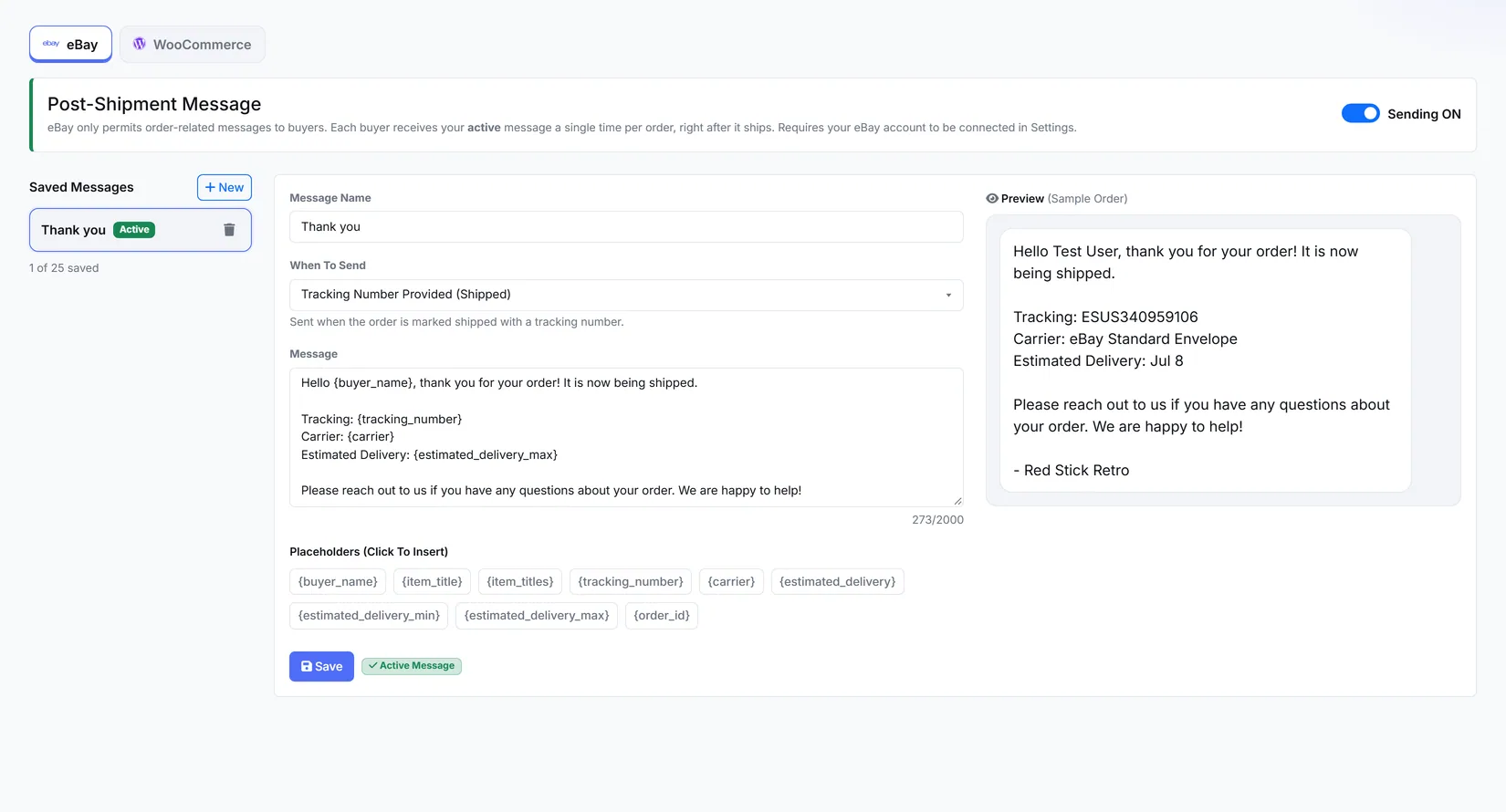Click into the Message text area
The height and width of the screenshot is (812, 1506).
click(626, 437)
